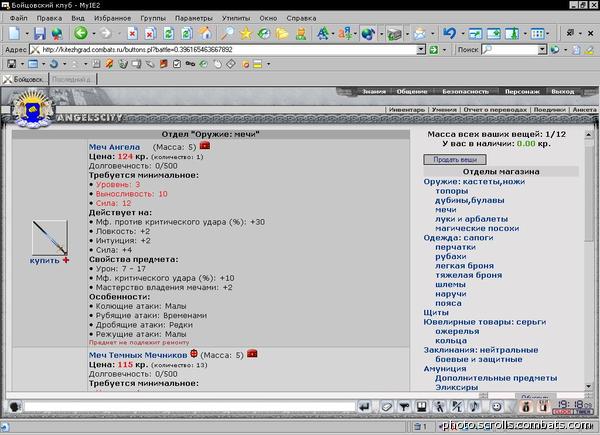
Task: Click the green Back arrow button
Action: 81,33
